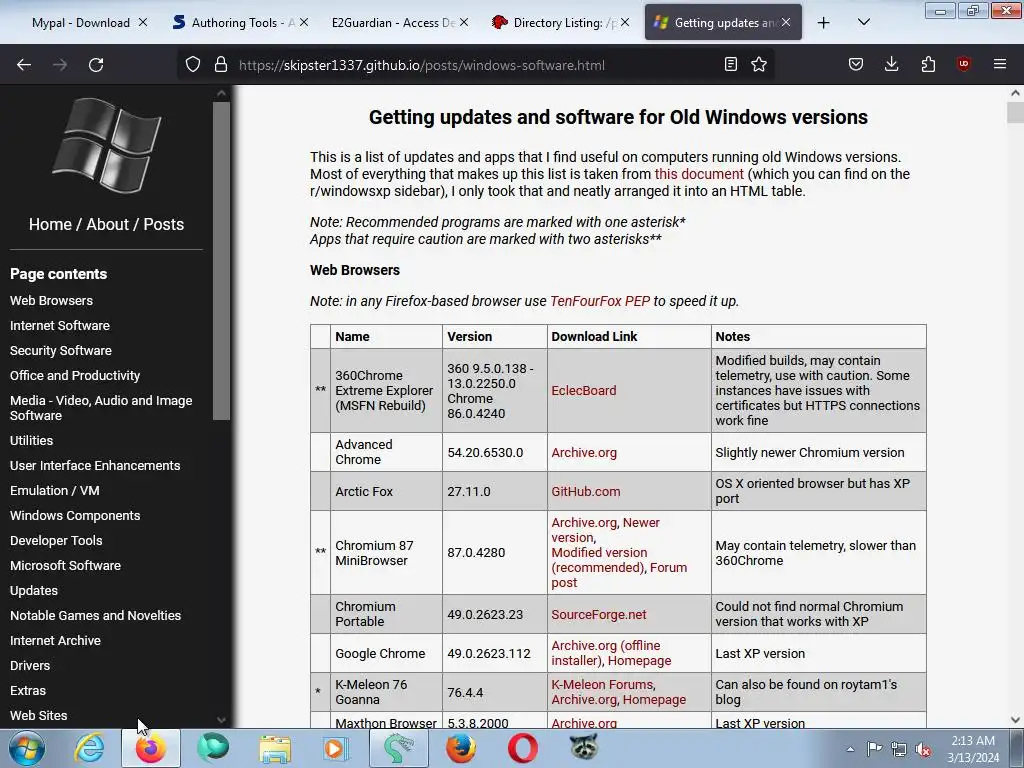
Task: Close the Mypal - Download tab
Action: [x=143, y=22]
